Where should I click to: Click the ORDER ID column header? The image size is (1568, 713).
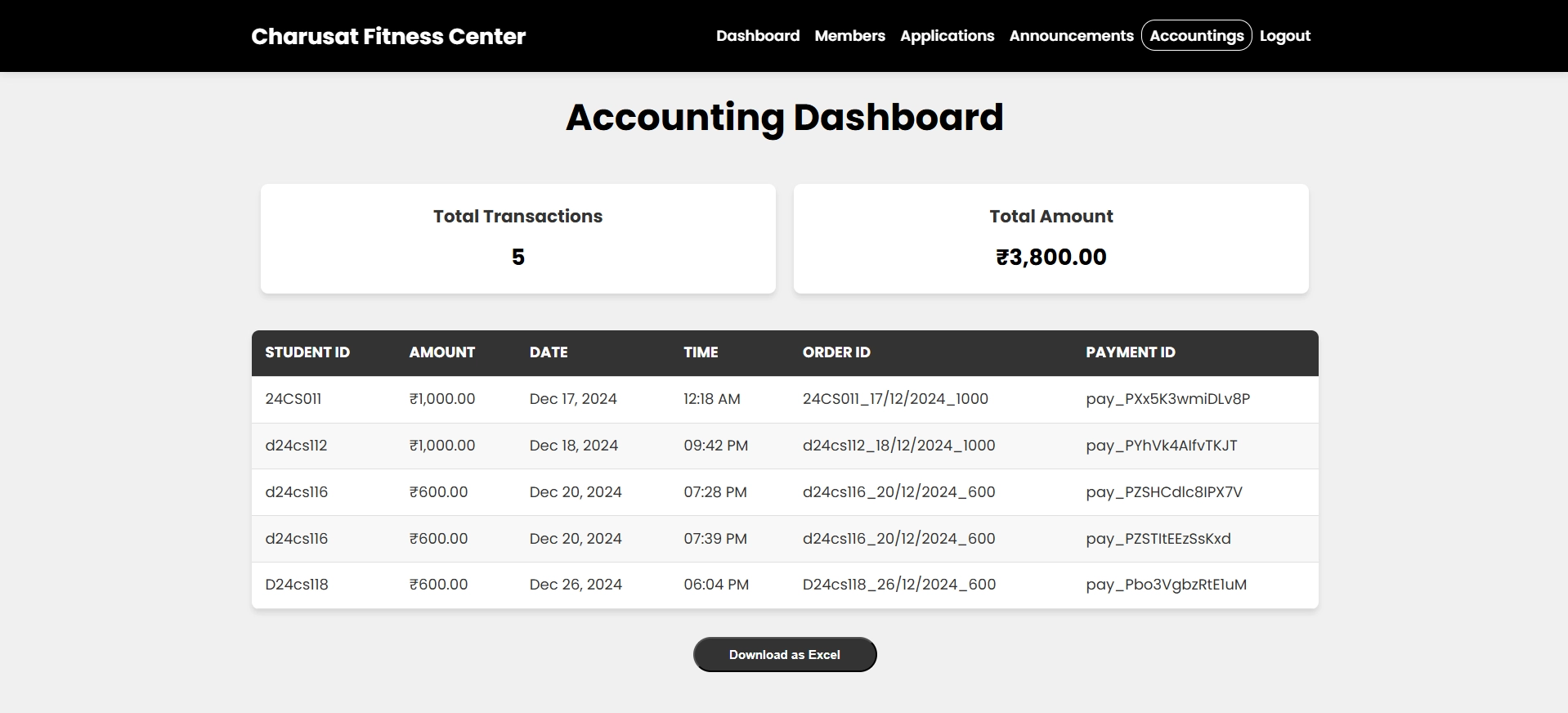[x=836, y=352]
